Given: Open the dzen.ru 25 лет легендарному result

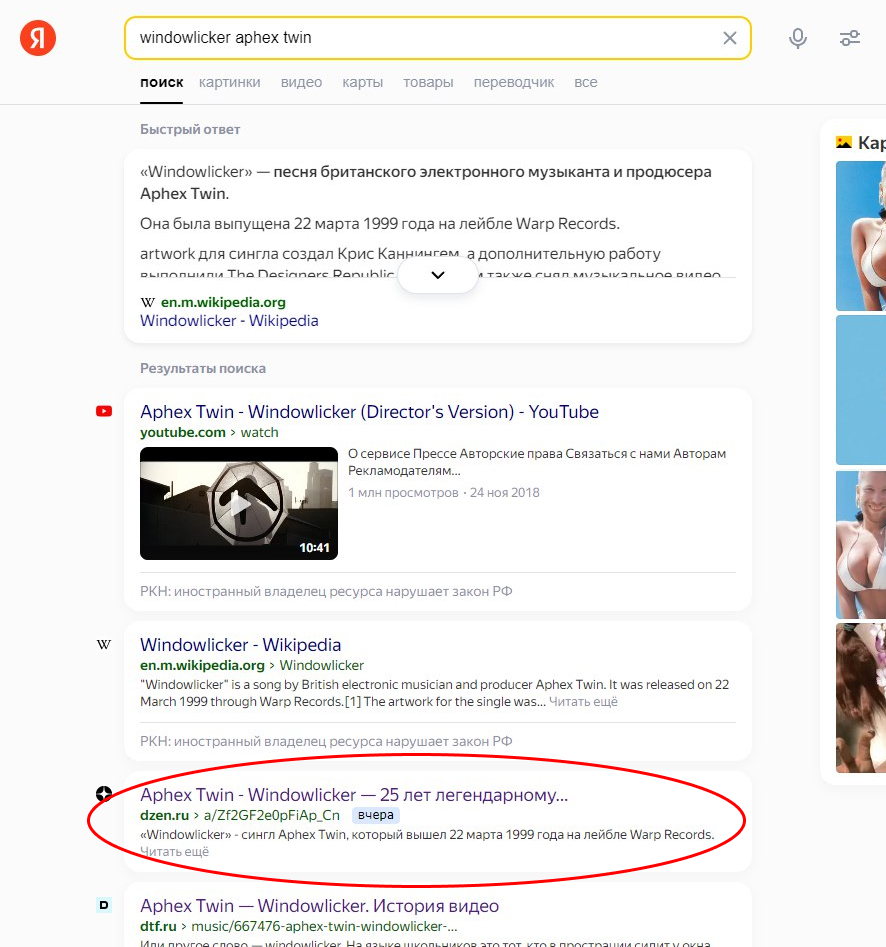Looking at the screenshot, I should tap(354, 795).
